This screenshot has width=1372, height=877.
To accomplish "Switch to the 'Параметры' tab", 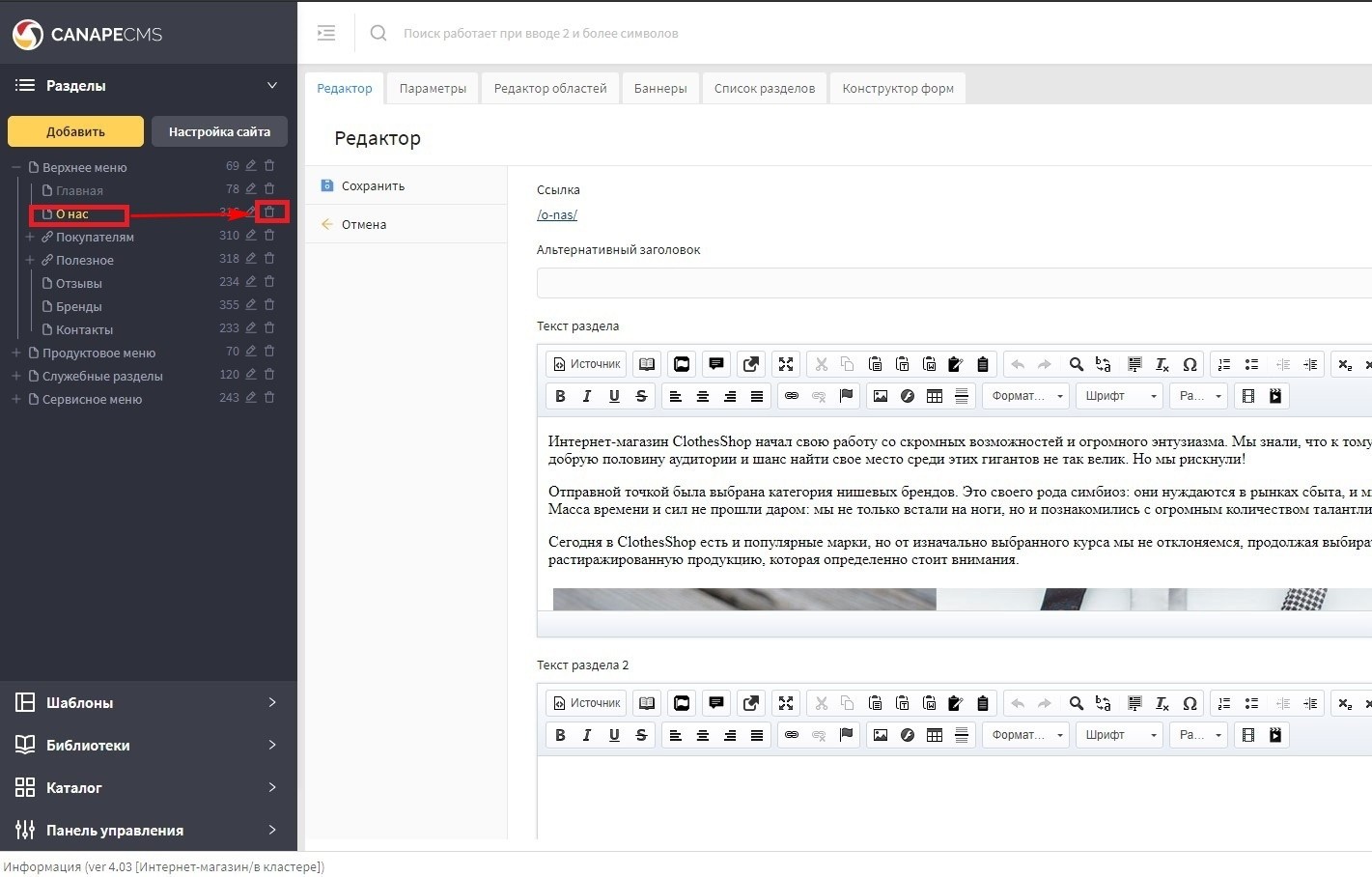I will (x=433, y=88).
